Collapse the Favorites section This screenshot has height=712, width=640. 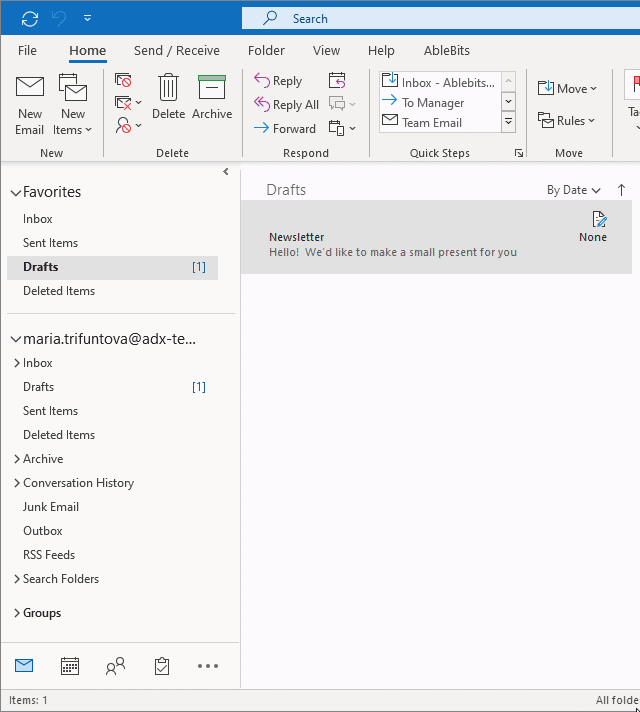pos(16,193)
